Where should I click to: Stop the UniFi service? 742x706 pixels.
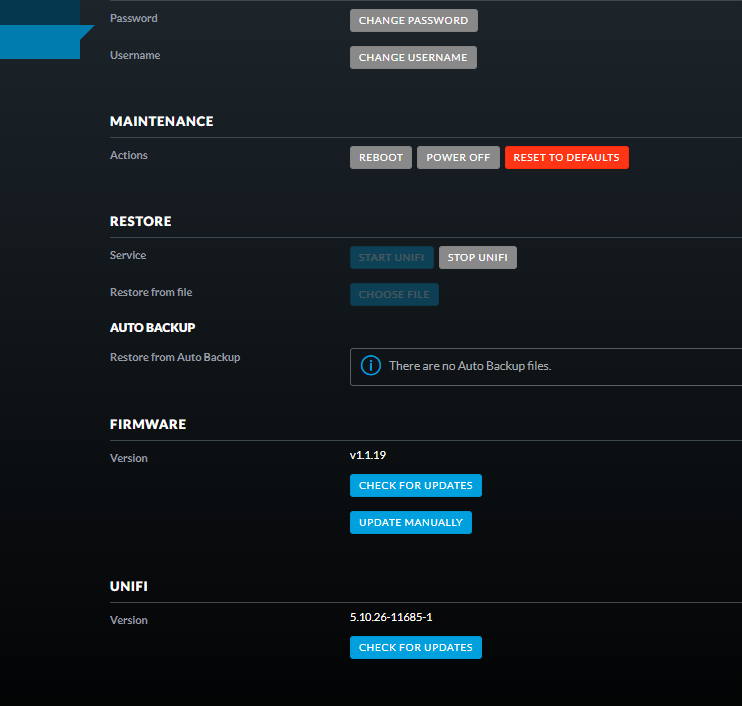point(477,257)
